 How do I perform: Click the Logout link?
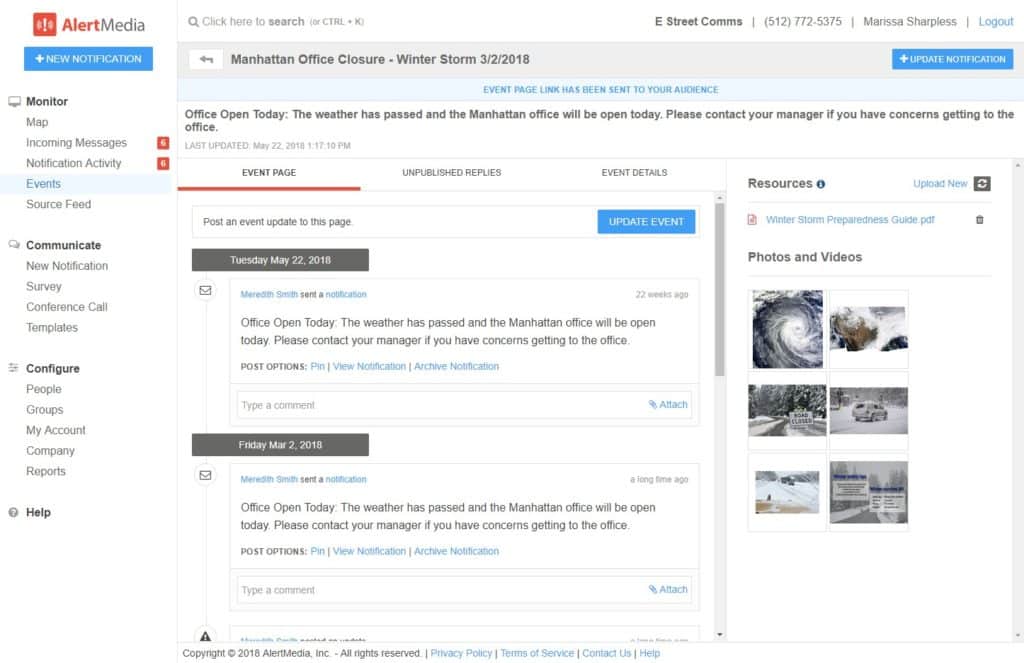[x=995, y=21]
